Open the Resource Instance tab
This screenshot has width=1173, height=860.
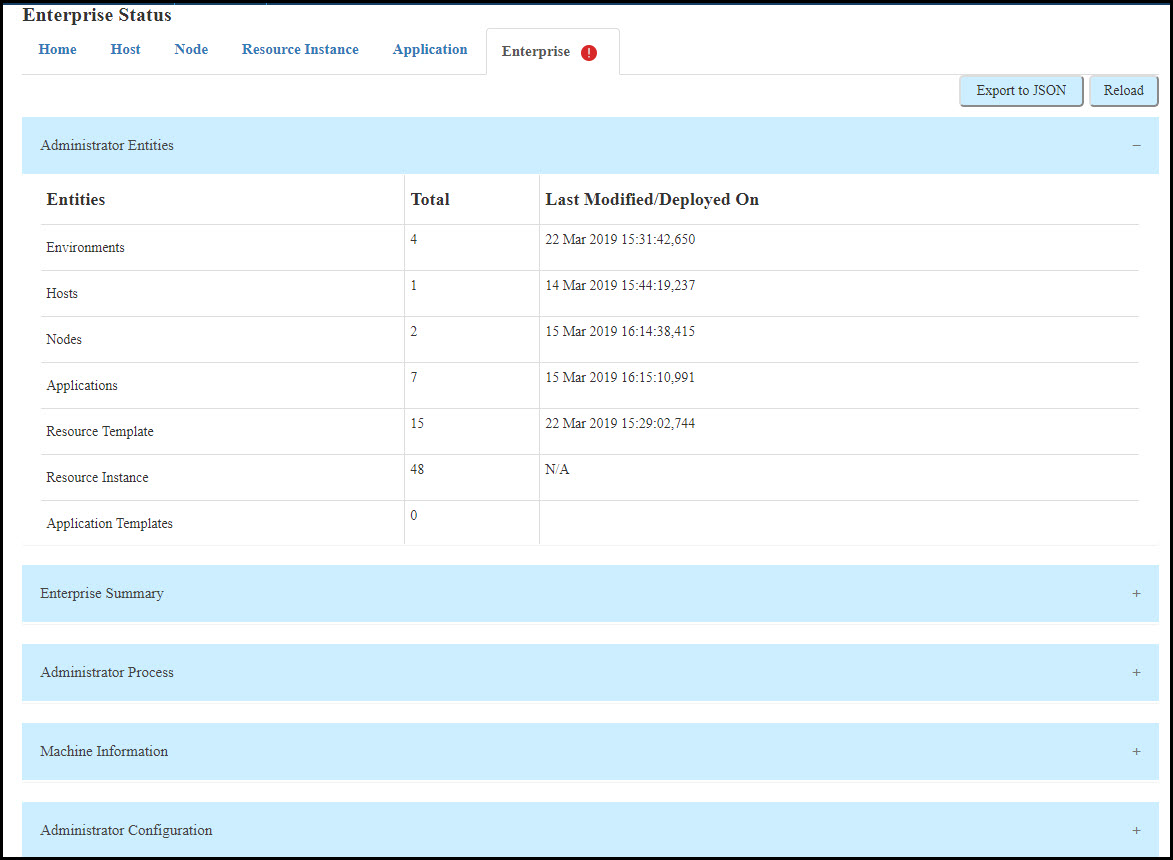click(300, 50)
